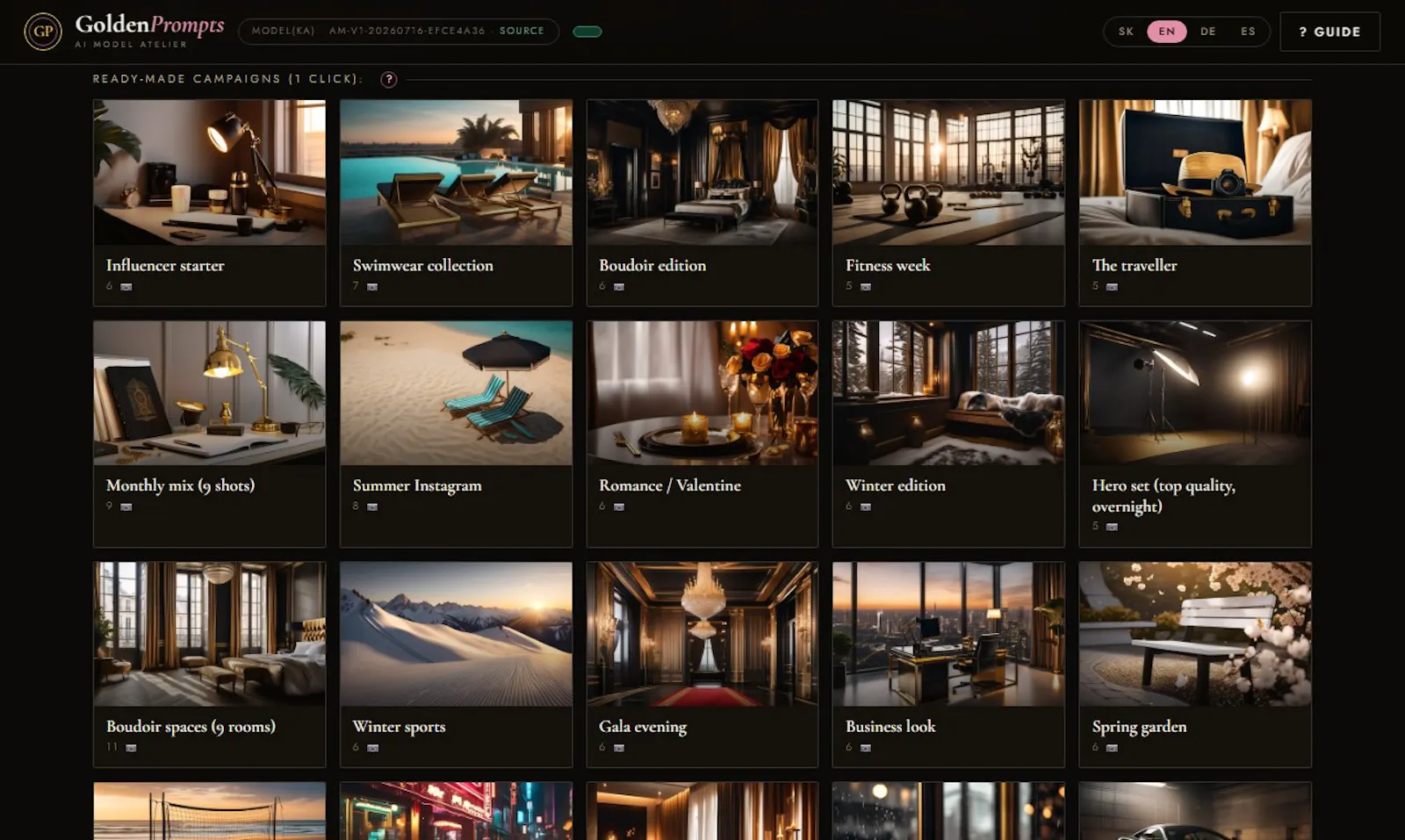The image size is (1405, 840).
Task: Click the camera icon under The traveller
Action: 1112,287
